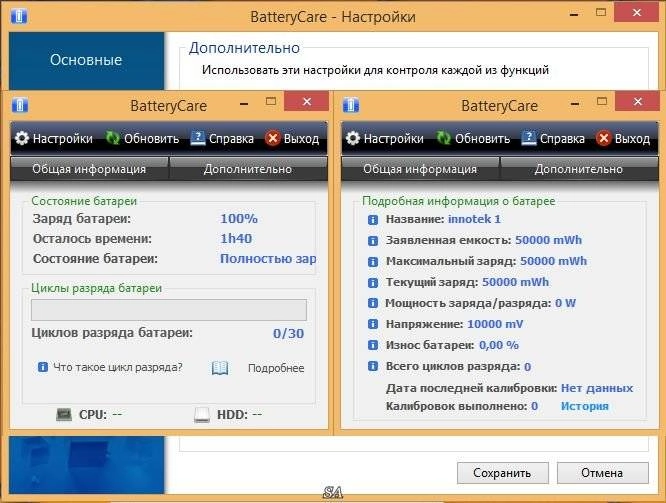Screen dimensions: 666x503
Task: Open the Подробнее link
Action: pos(276,368)
